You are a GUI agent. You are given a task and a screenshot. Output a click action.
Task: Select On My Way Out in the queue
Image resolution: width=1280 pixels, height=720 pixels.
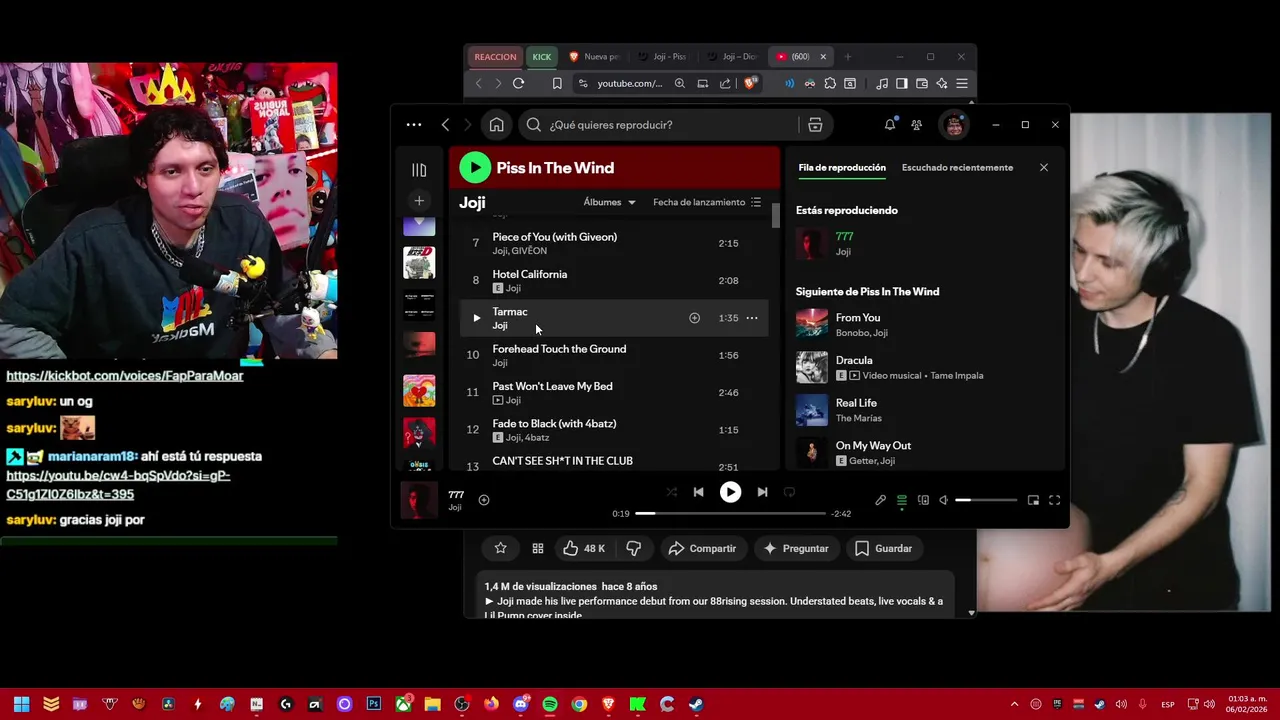925,452
